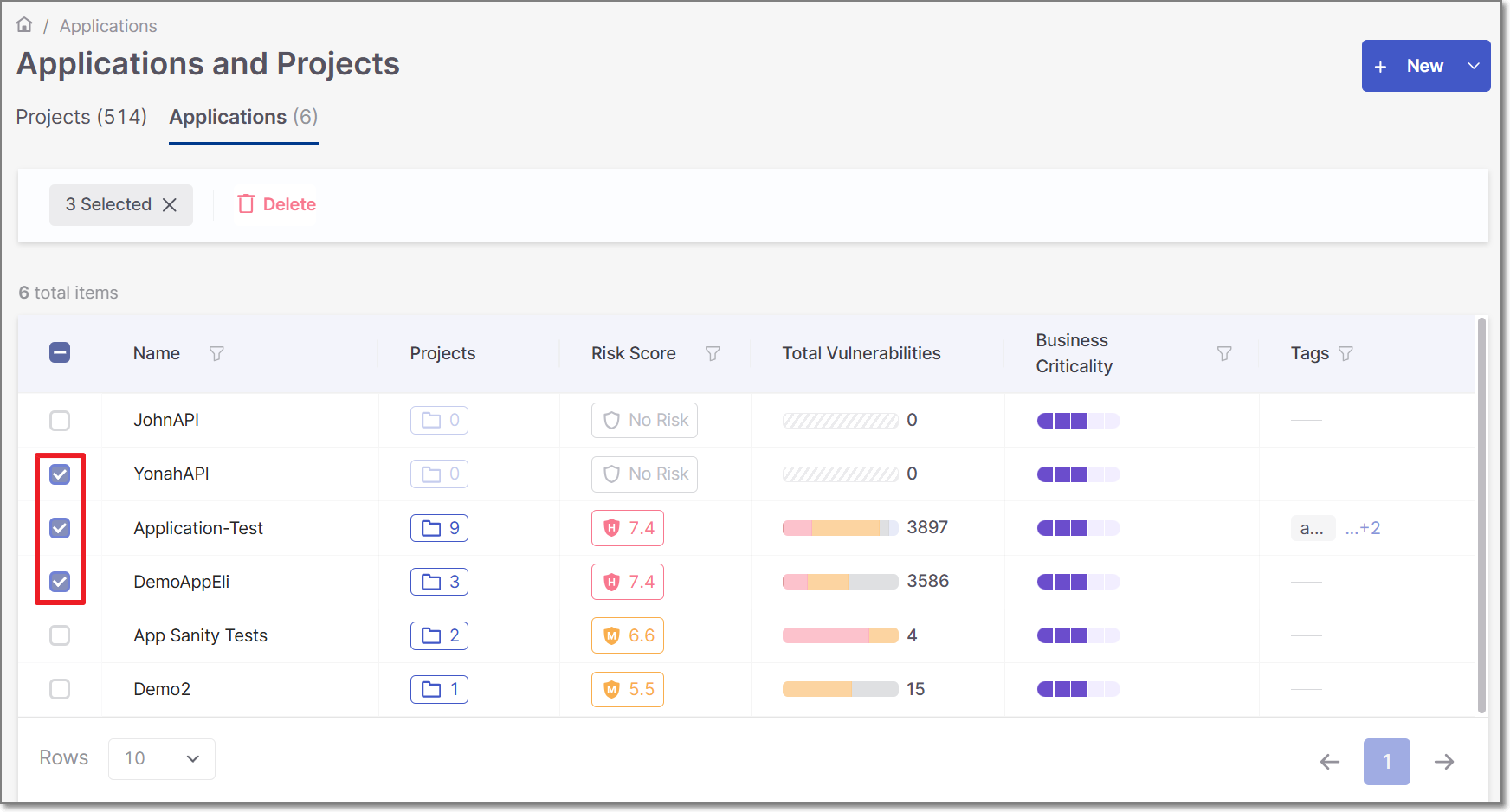Open the Business Criticality filter icon
The height and width of the screenshot is (812, 1510).
coord(1223,353)
